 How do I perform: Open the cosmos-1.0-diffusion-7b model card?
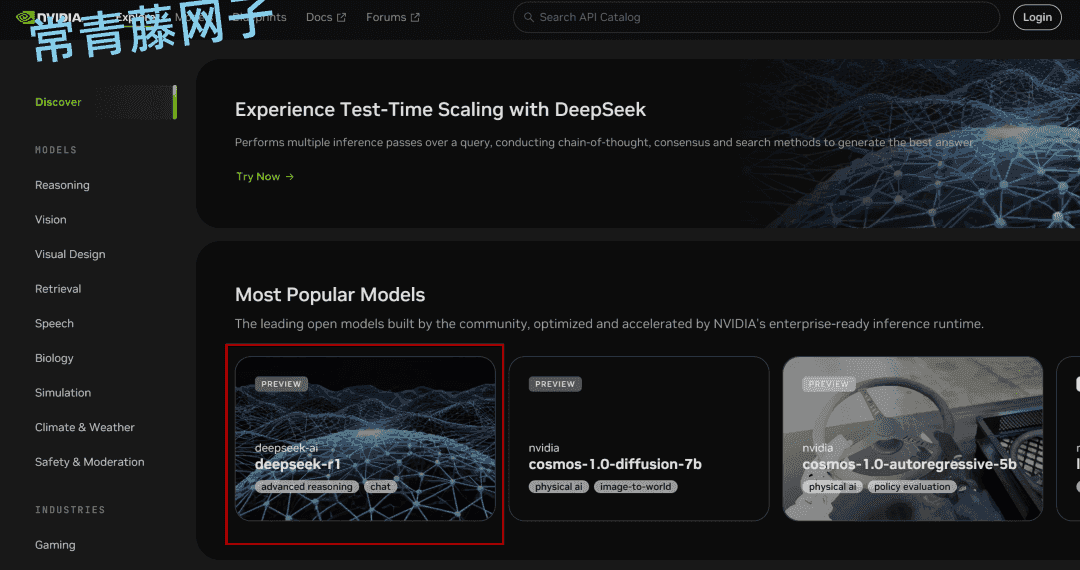click(x=638, y=439)
